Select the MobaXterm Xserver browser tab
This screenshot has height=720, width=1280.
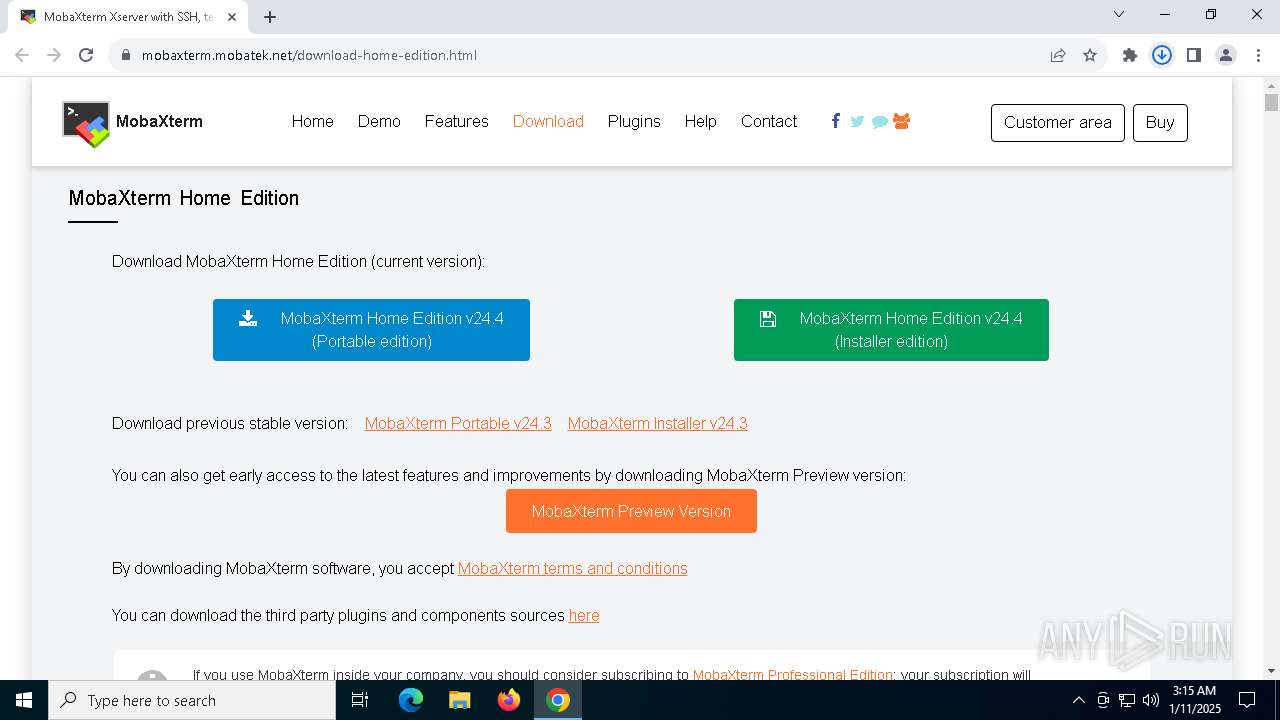(128, 17)
